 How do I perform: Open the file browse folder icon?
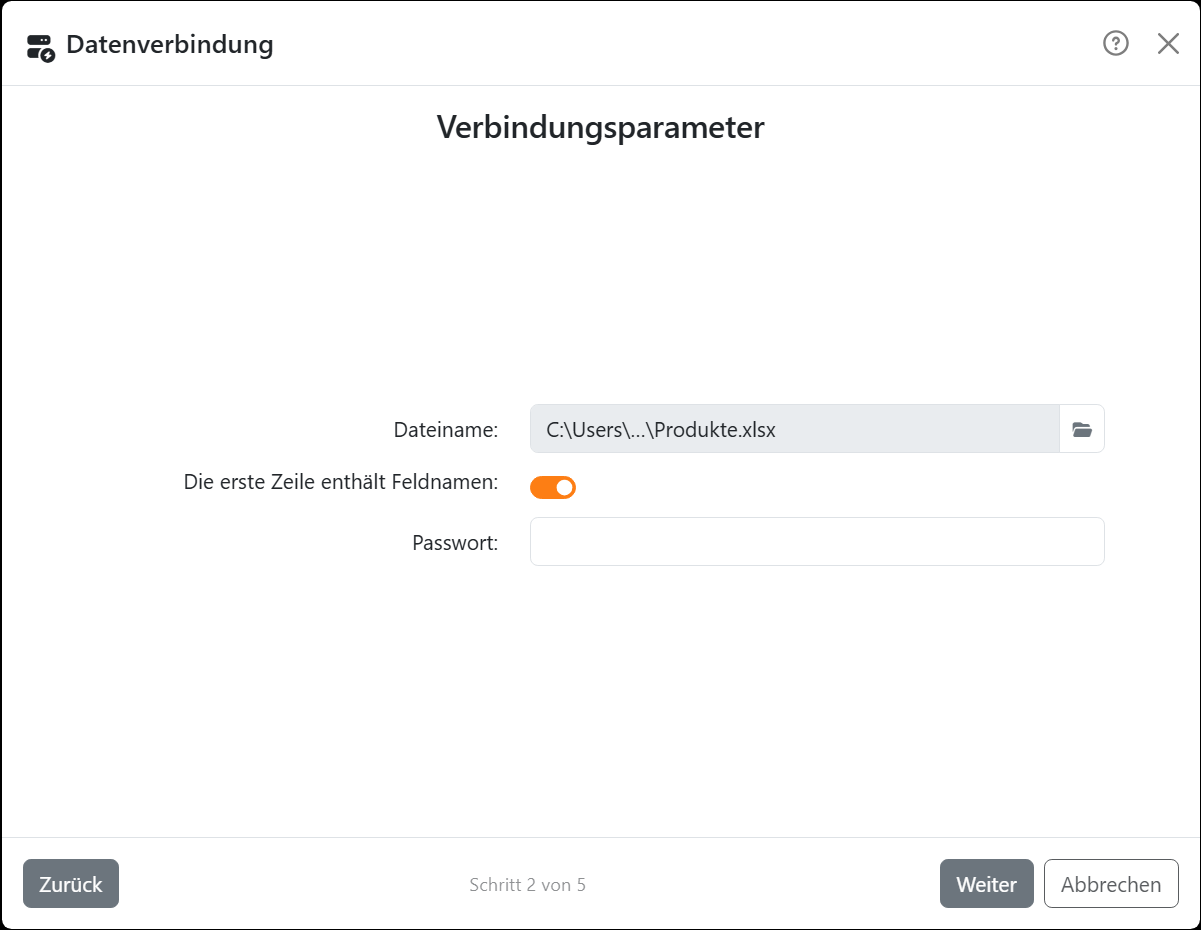(x=1082, y=429)
